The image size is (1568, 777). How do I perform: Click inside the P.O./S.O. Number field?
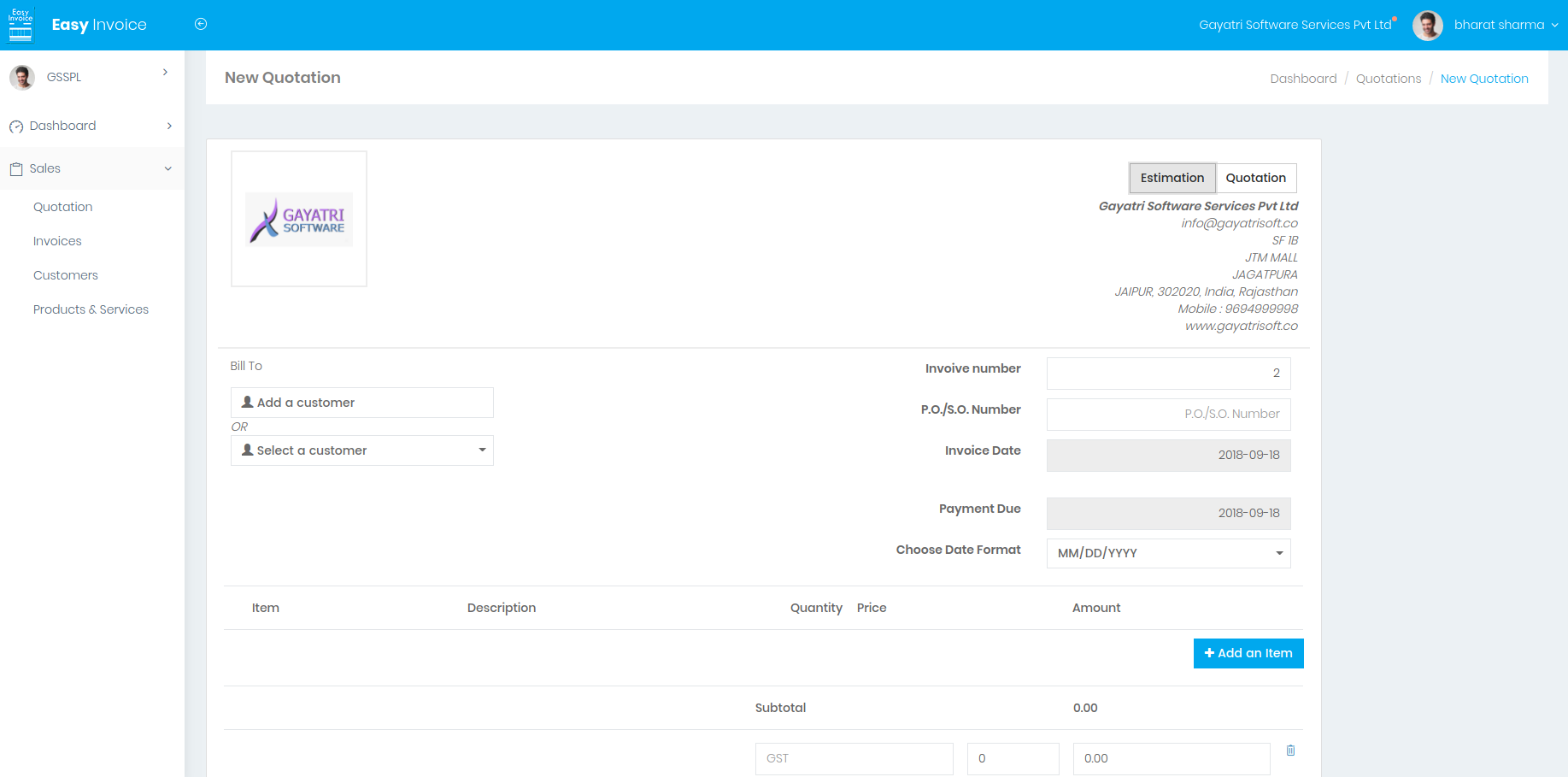point(1168,415)
